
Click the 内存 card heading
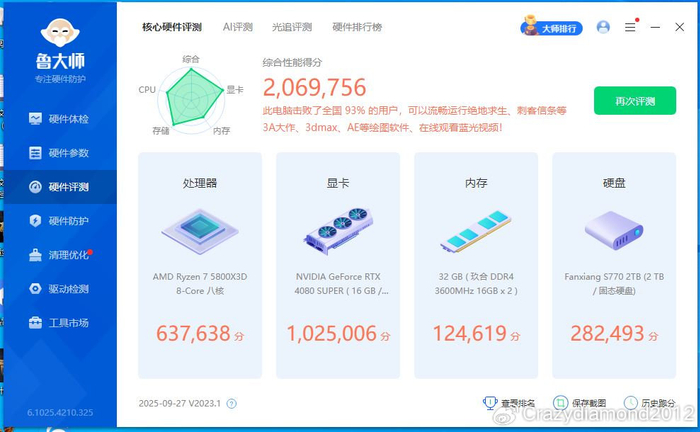coord(476,183)
